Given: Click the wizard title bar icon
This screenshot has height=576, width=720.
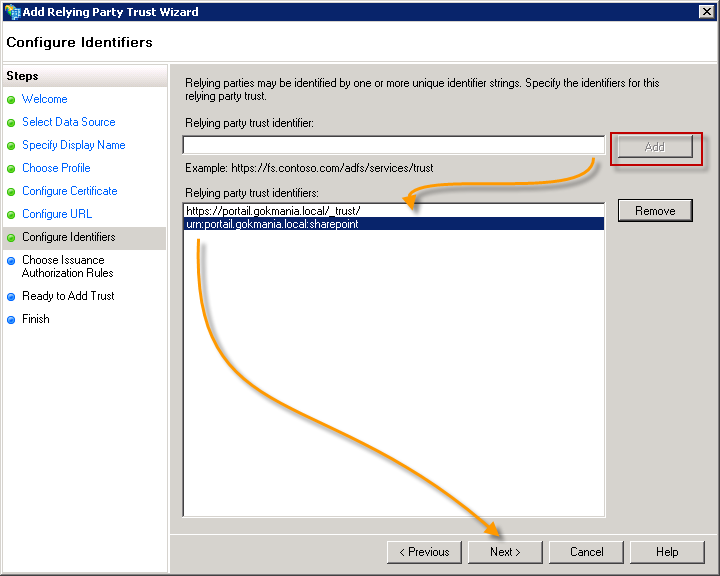Looking at the screenshot, I should [x=13, y=12].
